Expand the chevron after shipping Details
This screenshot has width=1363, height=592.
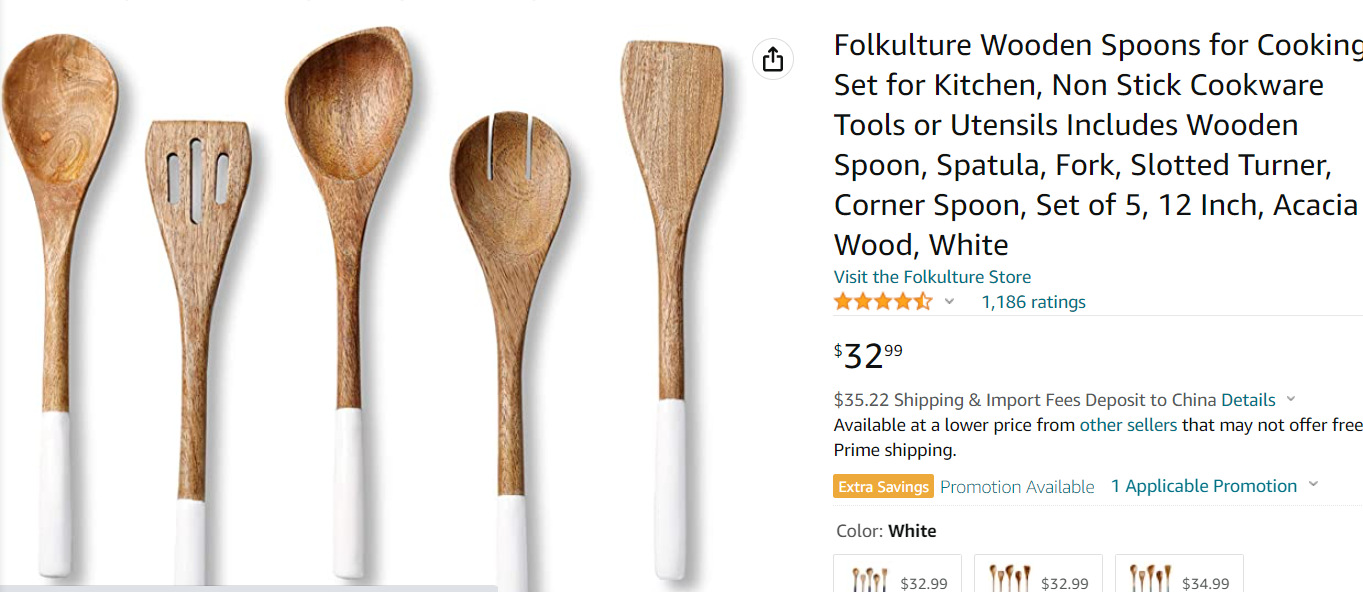1290,399
